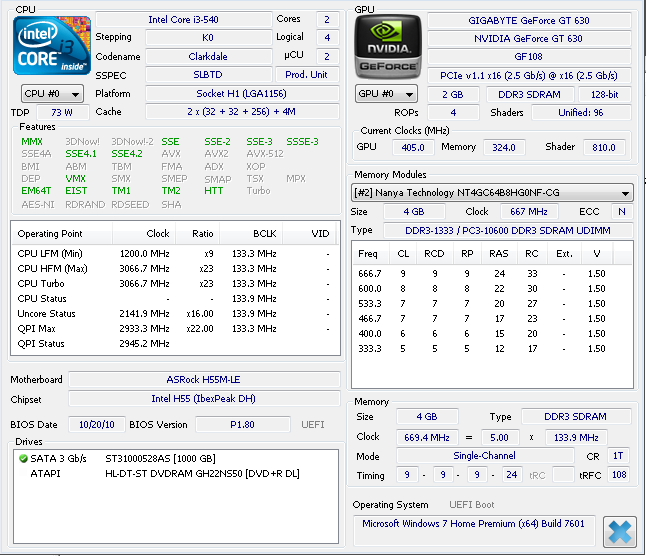Click the Prod. Unit field
Image resolution: width=646 pixels, height=556 pixels.
[307, 75]
